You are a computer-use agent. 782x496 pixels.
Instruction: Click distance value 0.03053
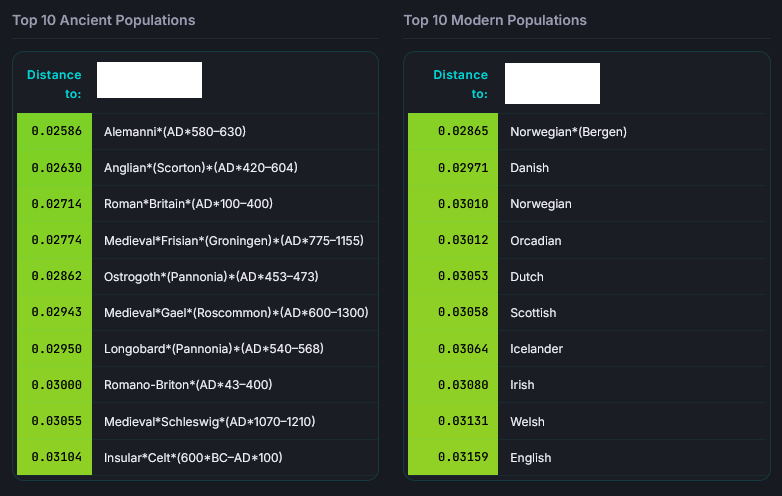pos(463,276)
